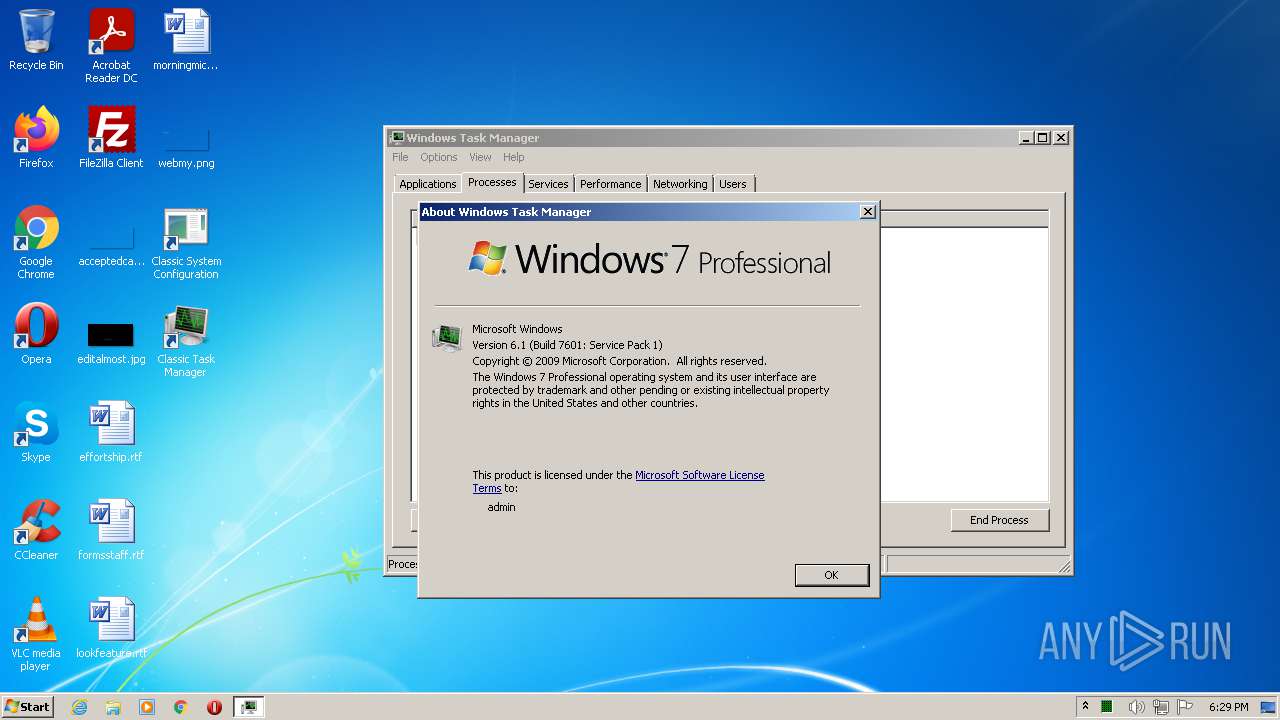The width and height of the screenshot is (1280, 720).
Task: Select the lookfeature.rtf document
Action: (x=111, y=628)
